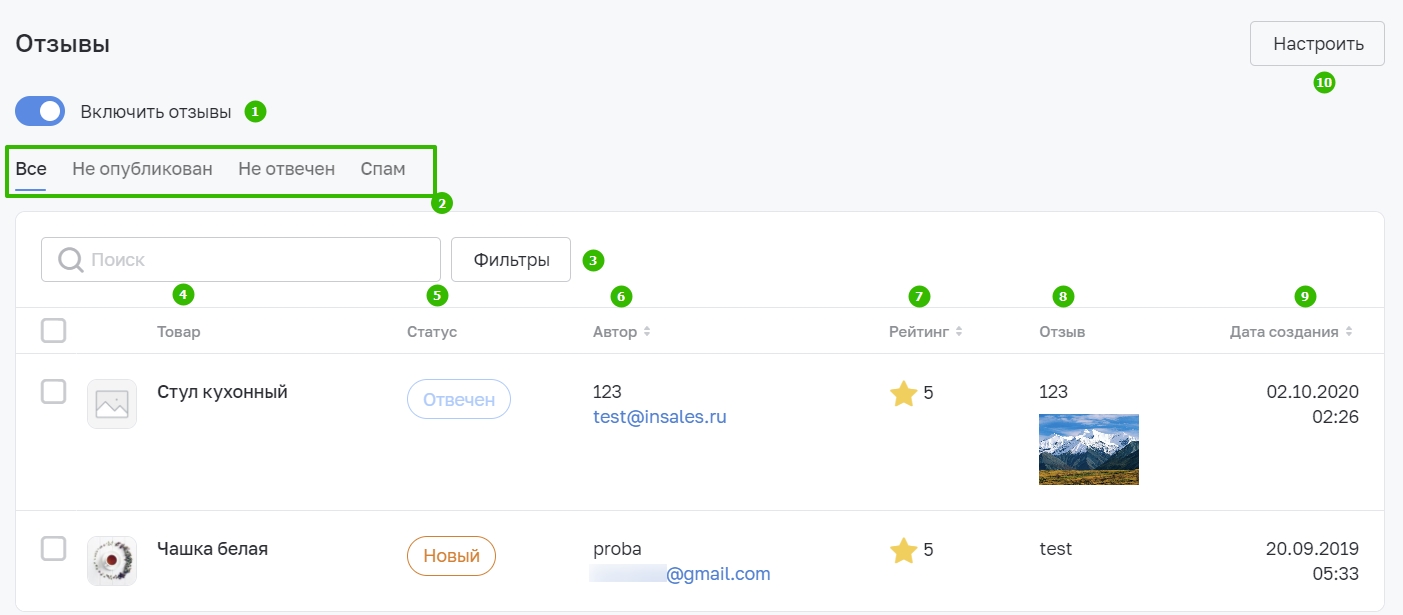The height and width of the screenshot is (615, 1403).
Task: Focus the Поиск search field
Action: (241, 260)
